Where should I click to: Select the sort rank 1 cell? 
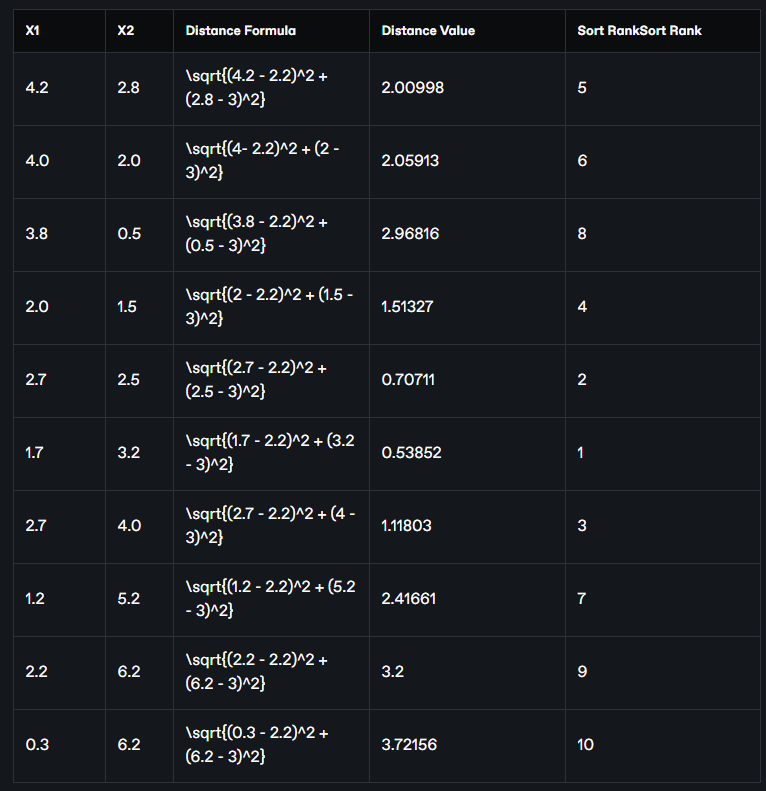581,453
